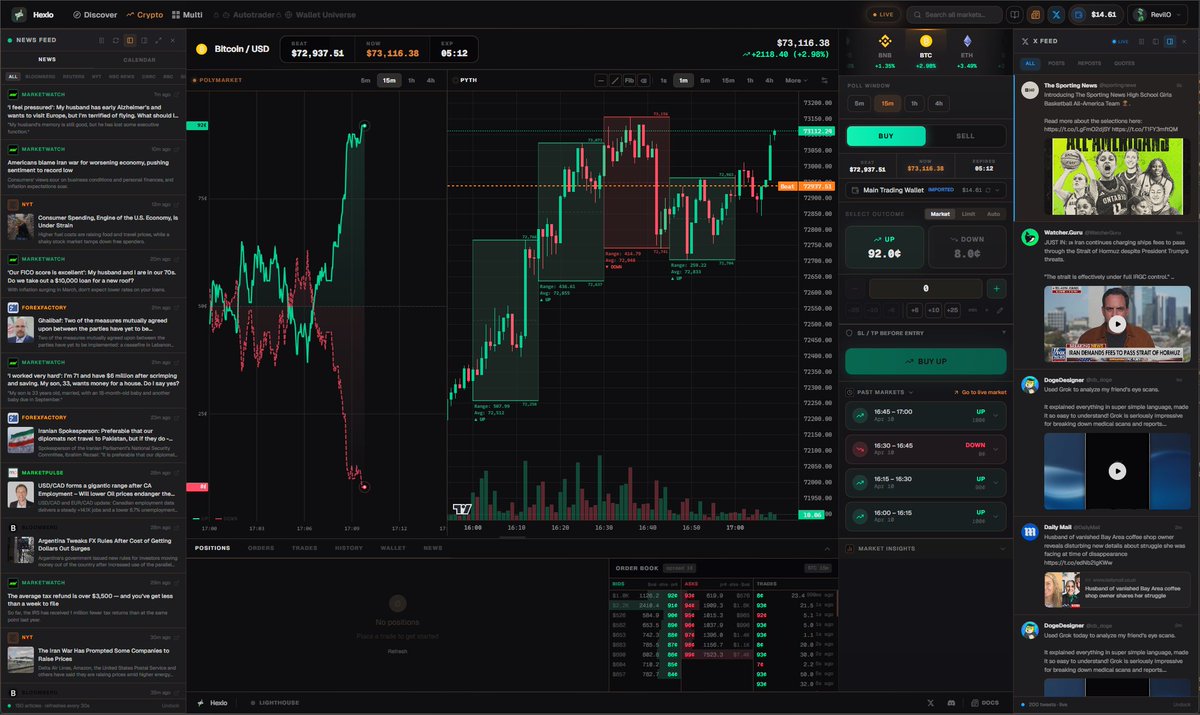Screen dimensions: 1200x715
Task: Select 1s interval on Pyth chart
Action: [663, 80]
